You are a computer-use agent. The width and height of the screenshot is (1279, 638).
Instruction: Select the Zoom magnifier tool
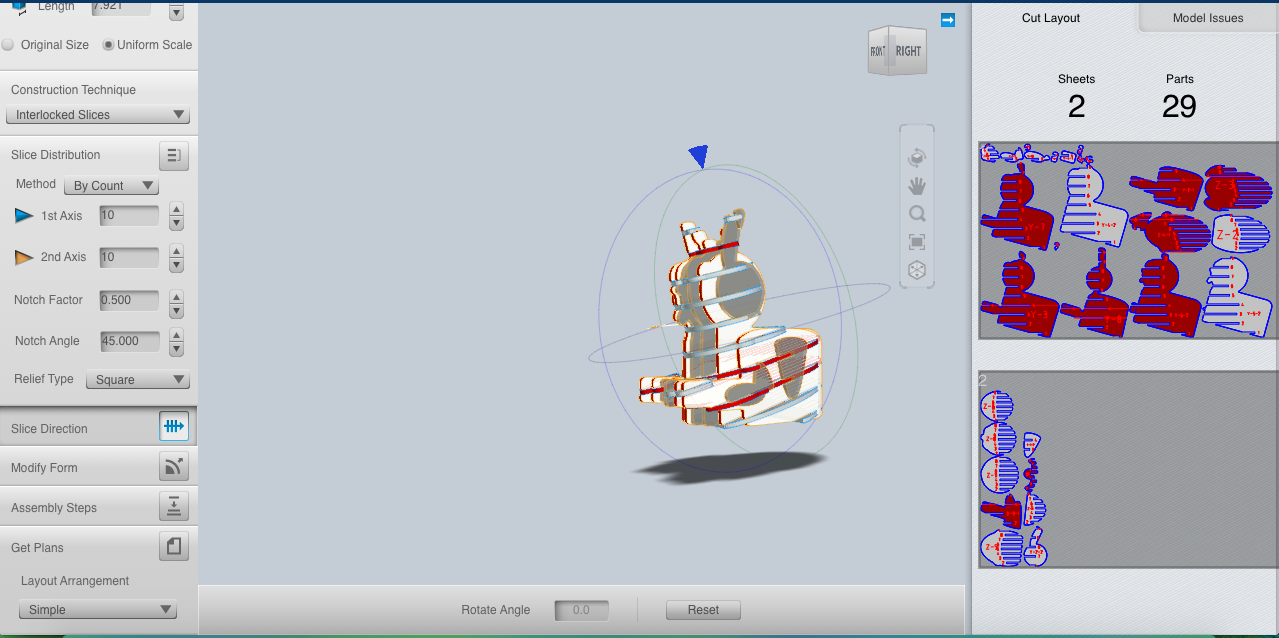917,213
